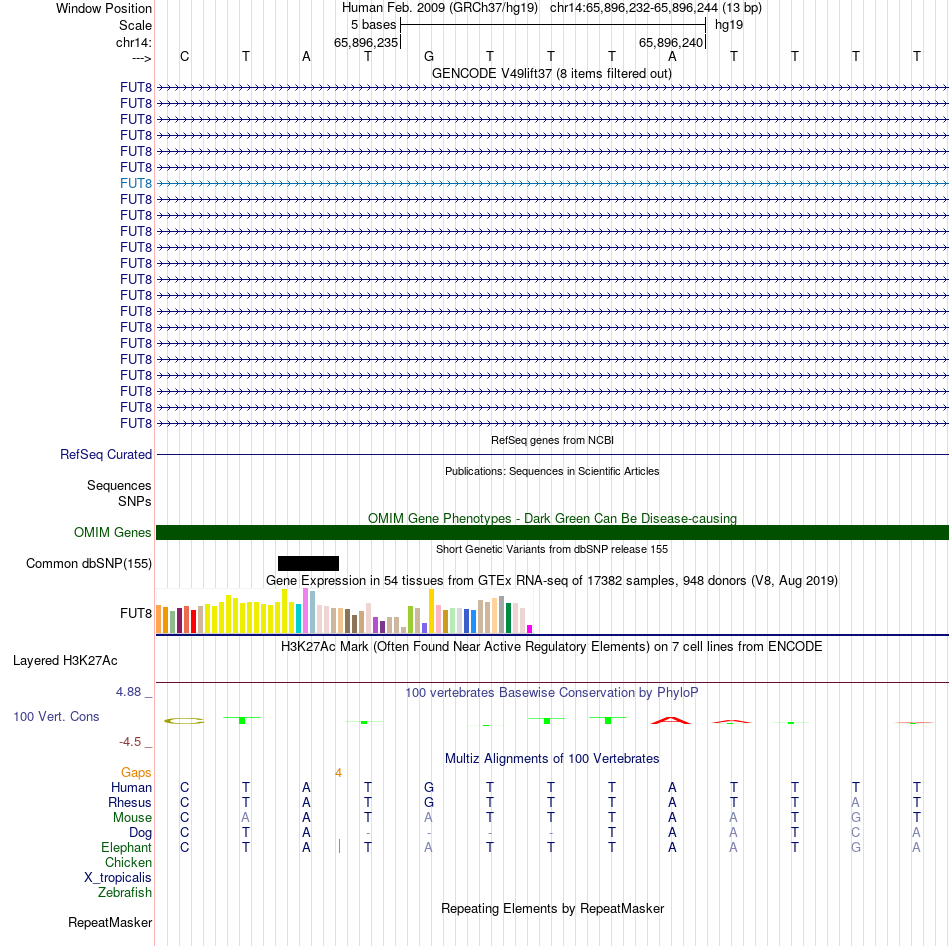Viewport: 950px width, 946px height.
Task: Click the Short Genetic Variants from dbSNP title
Action: pyautogui.click(x=552, y=549)
